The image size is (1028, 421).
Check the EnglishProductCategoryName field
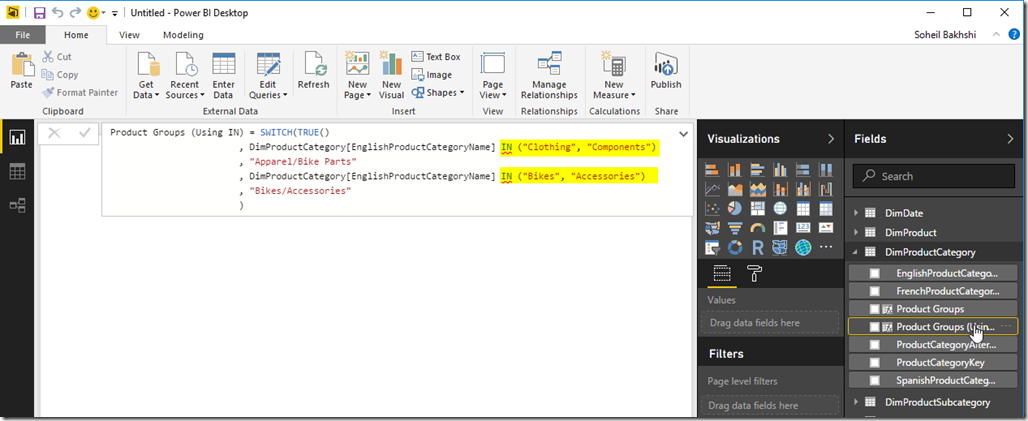pos(875,273)
